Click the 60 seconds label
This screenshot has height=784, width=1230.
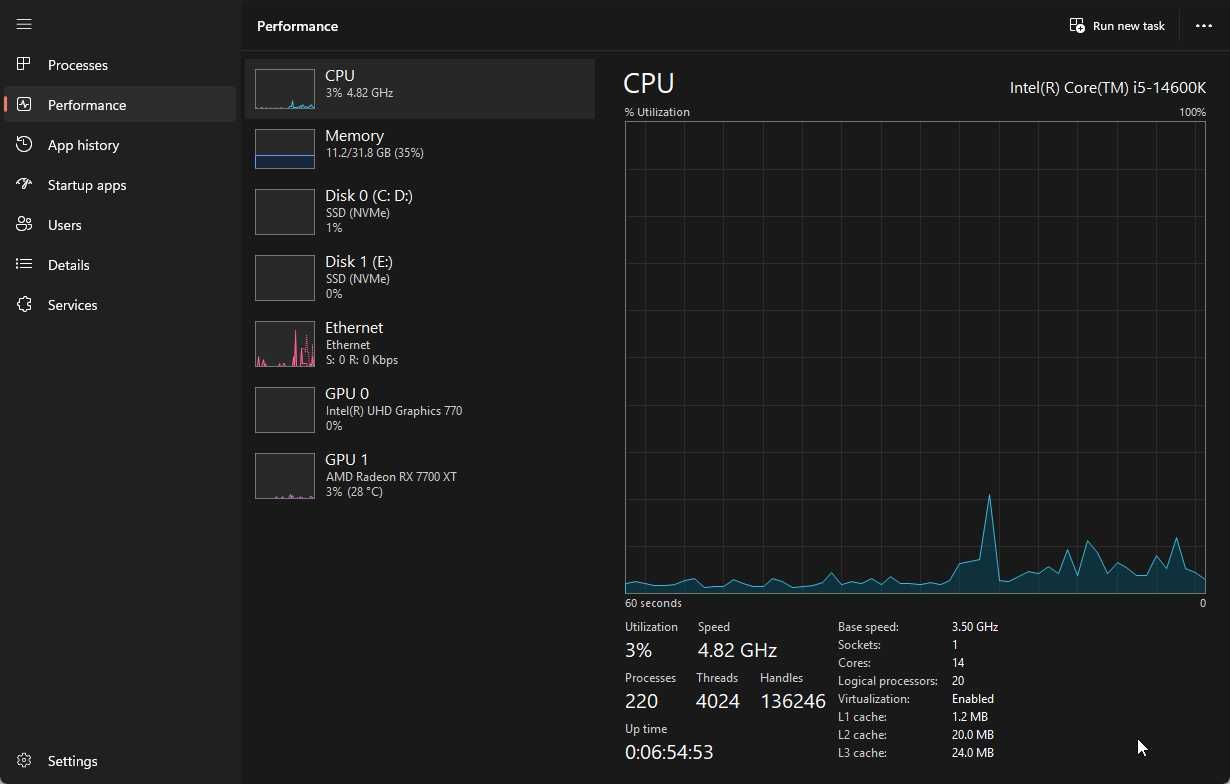(653, 603)
